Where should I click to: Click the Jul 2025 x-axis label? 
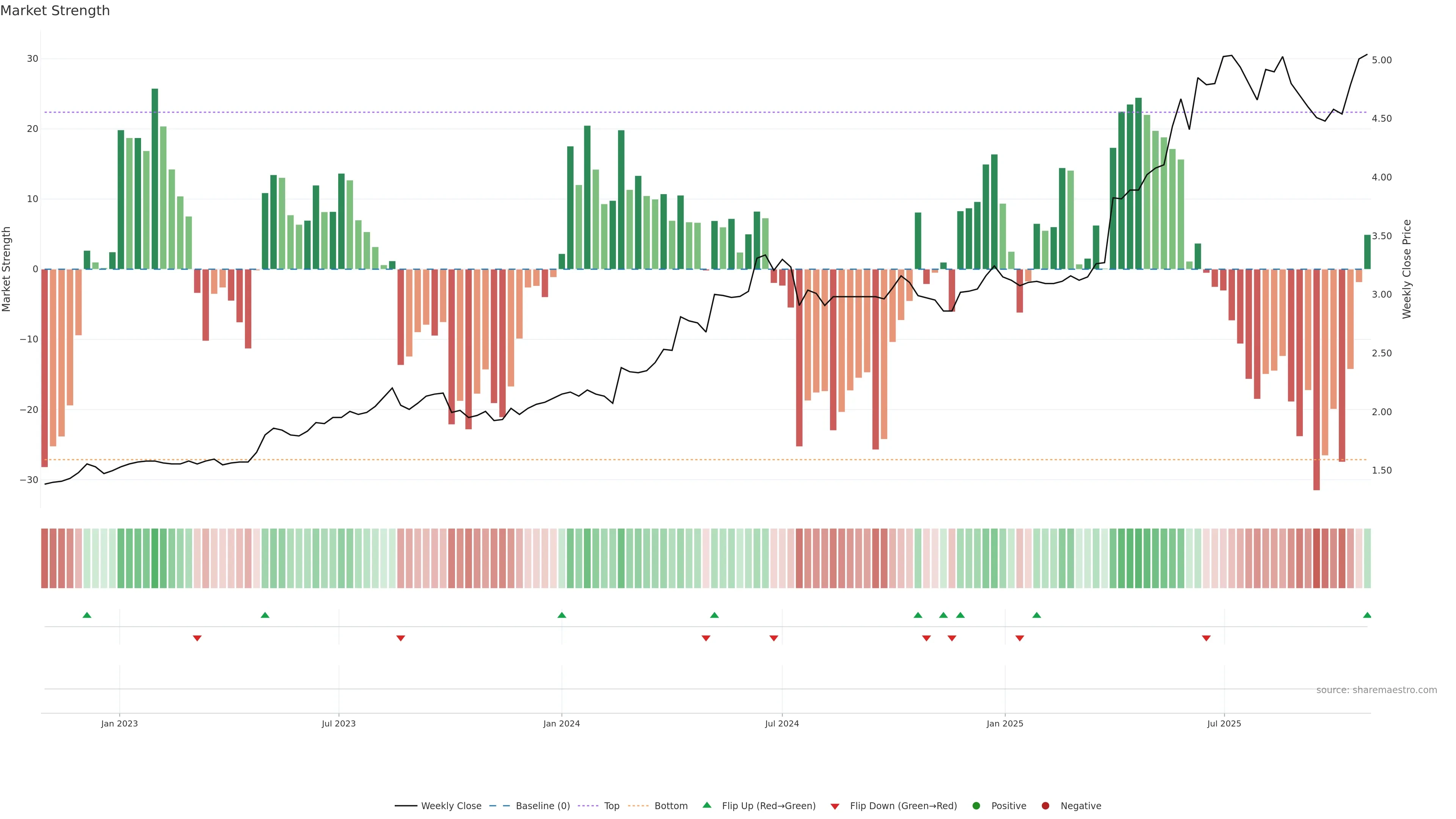click(x=1224, y=723)
